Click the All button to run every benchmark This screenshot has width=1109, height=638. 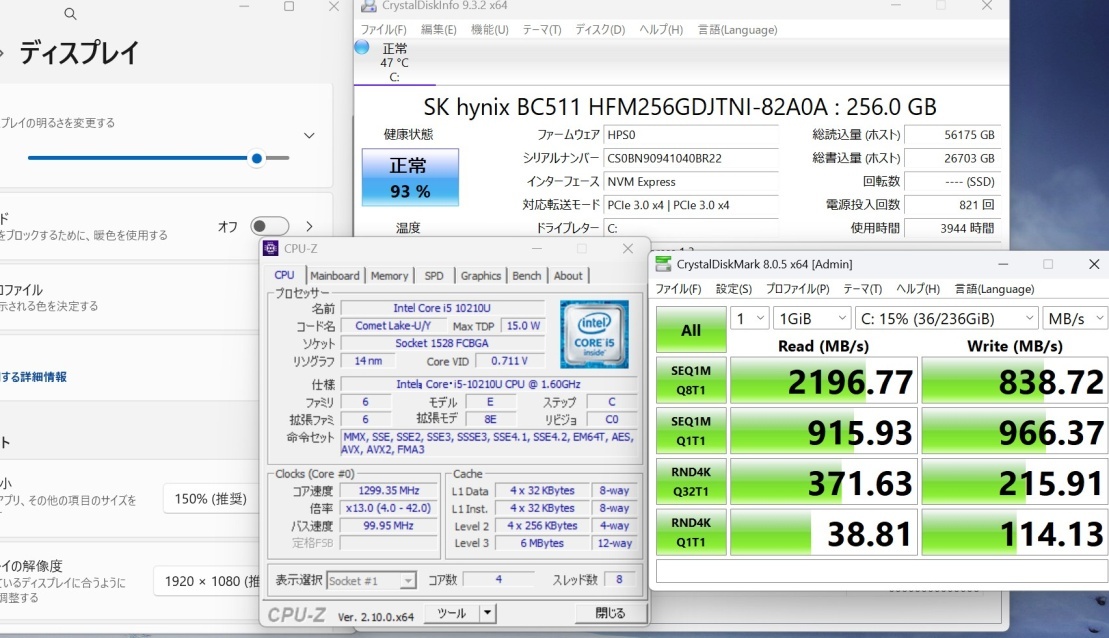(x=690, y=330)
